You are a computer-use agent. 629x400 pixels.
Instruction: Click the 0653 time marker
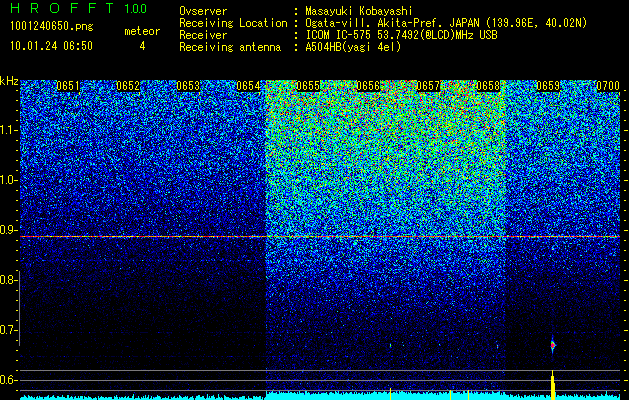(188, 86)
